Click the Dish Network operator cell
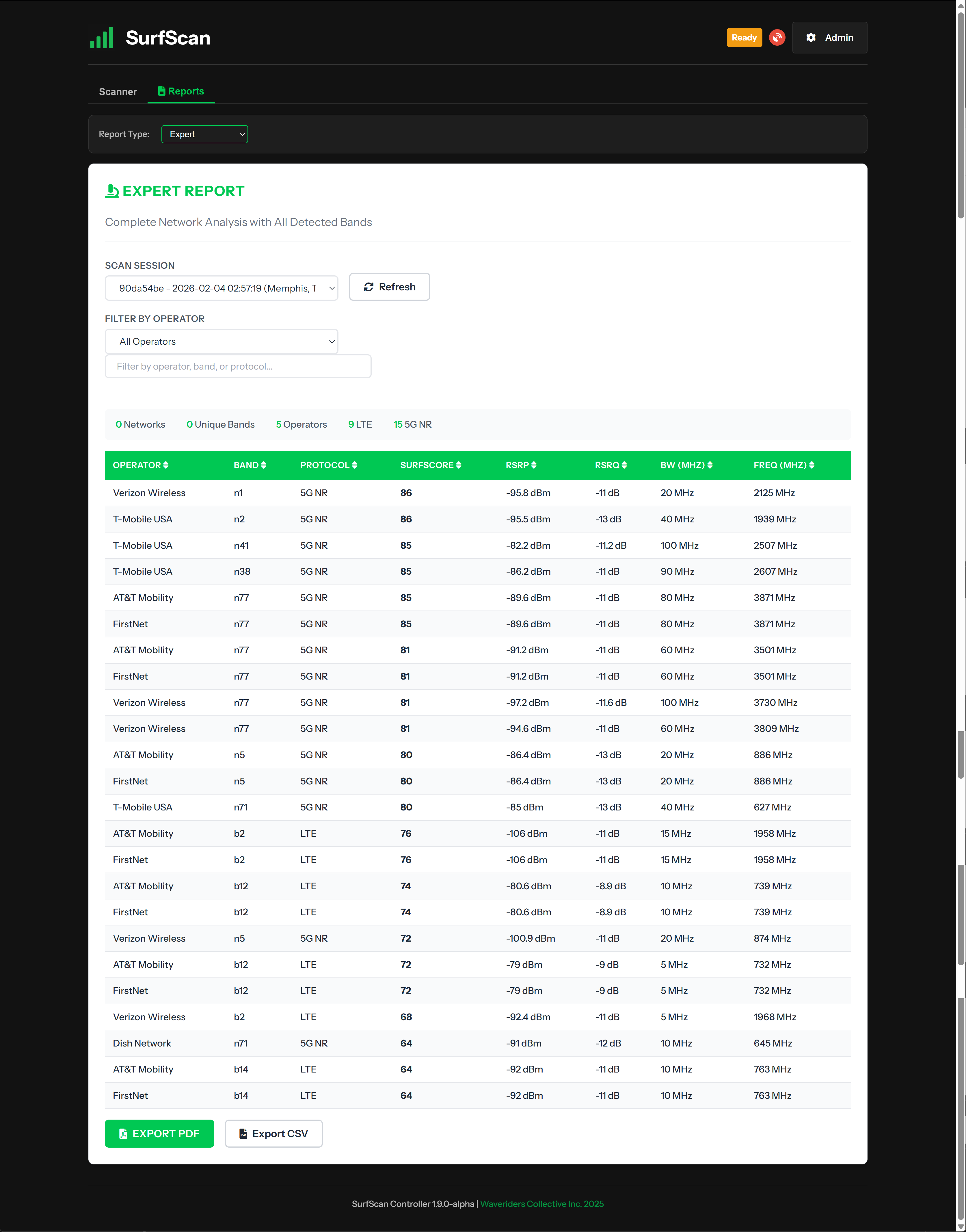This screenshot has width=966, height=1232. [x=142, y=1043]
